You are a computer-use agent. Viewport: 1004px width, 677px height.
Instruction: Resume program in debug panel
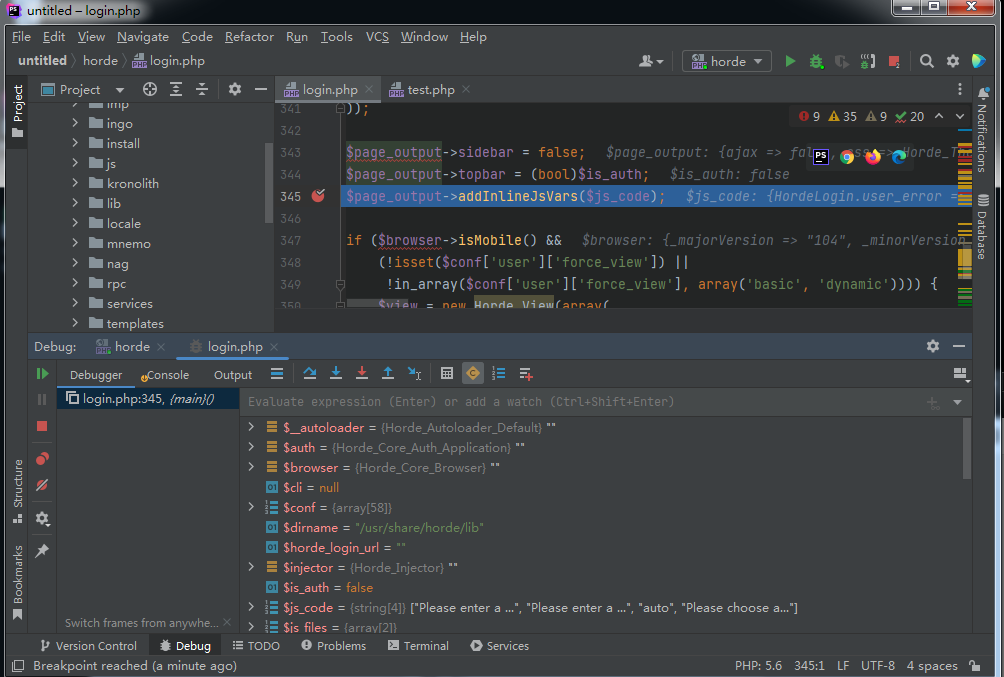[42, 374]
